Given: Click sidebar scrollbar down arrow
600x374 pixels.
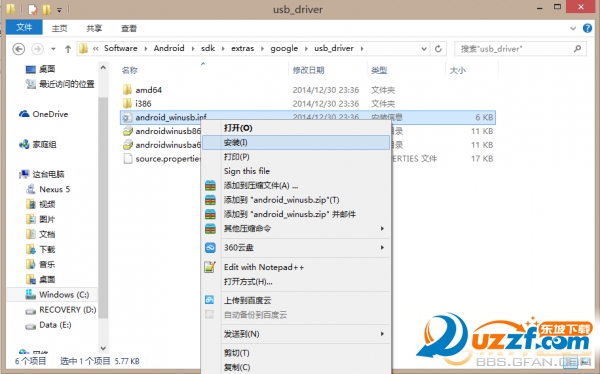Looking at the screenshot, I should click(x=103, y=348).
